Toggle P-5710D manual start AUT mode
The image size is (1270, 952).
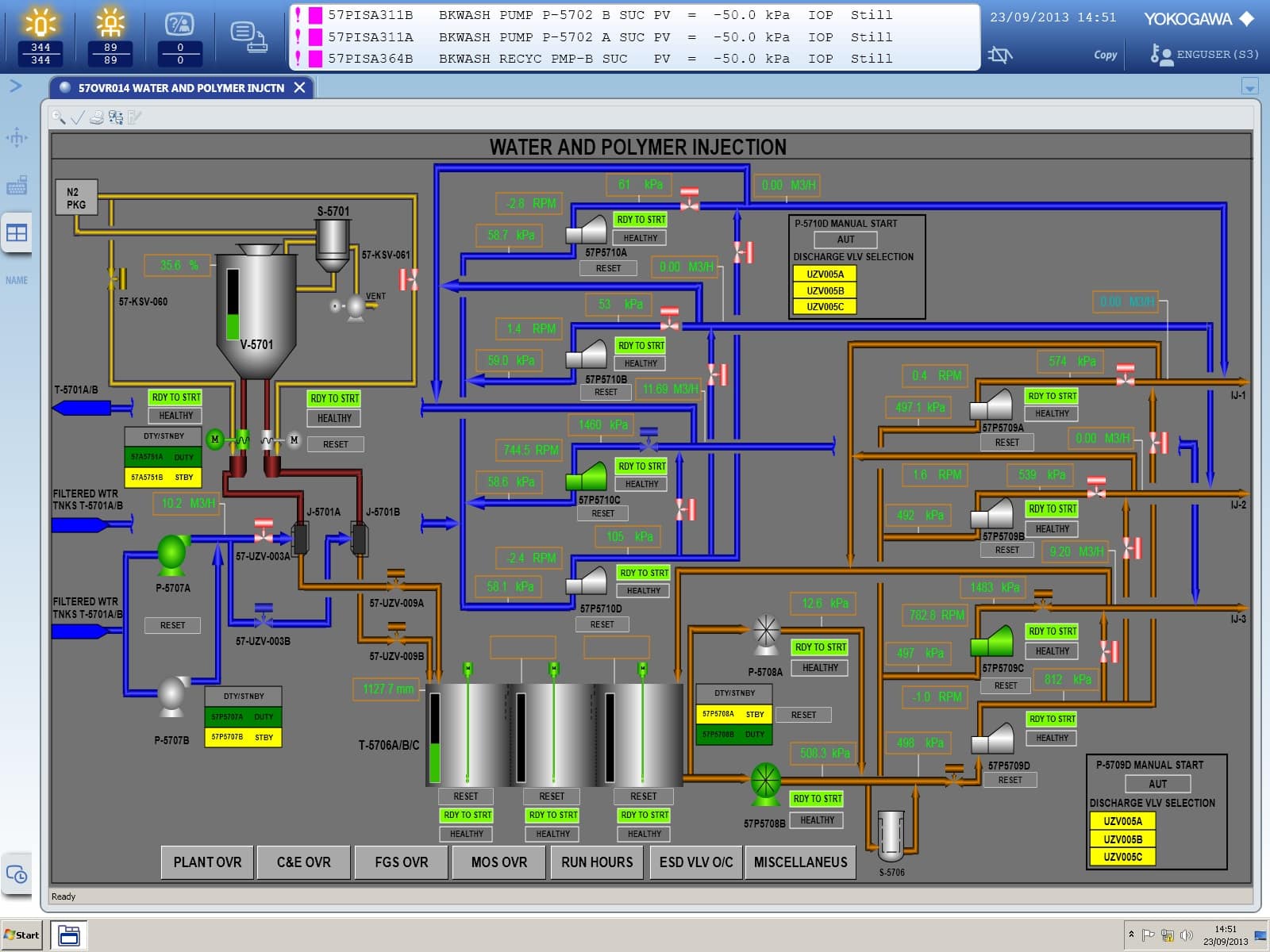click(845, 240)
